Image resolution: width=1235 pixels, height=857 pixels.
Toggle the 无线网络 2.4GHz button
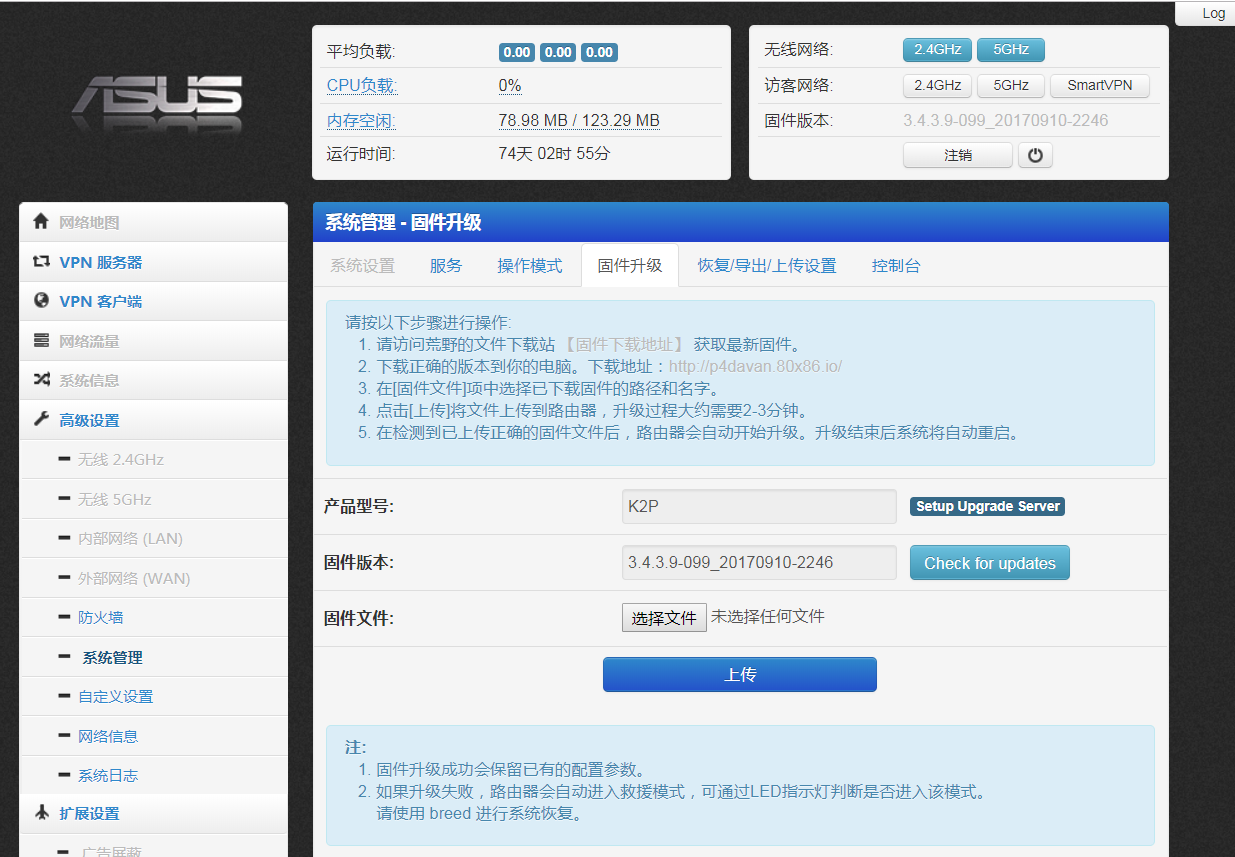[x=937, y=49]
